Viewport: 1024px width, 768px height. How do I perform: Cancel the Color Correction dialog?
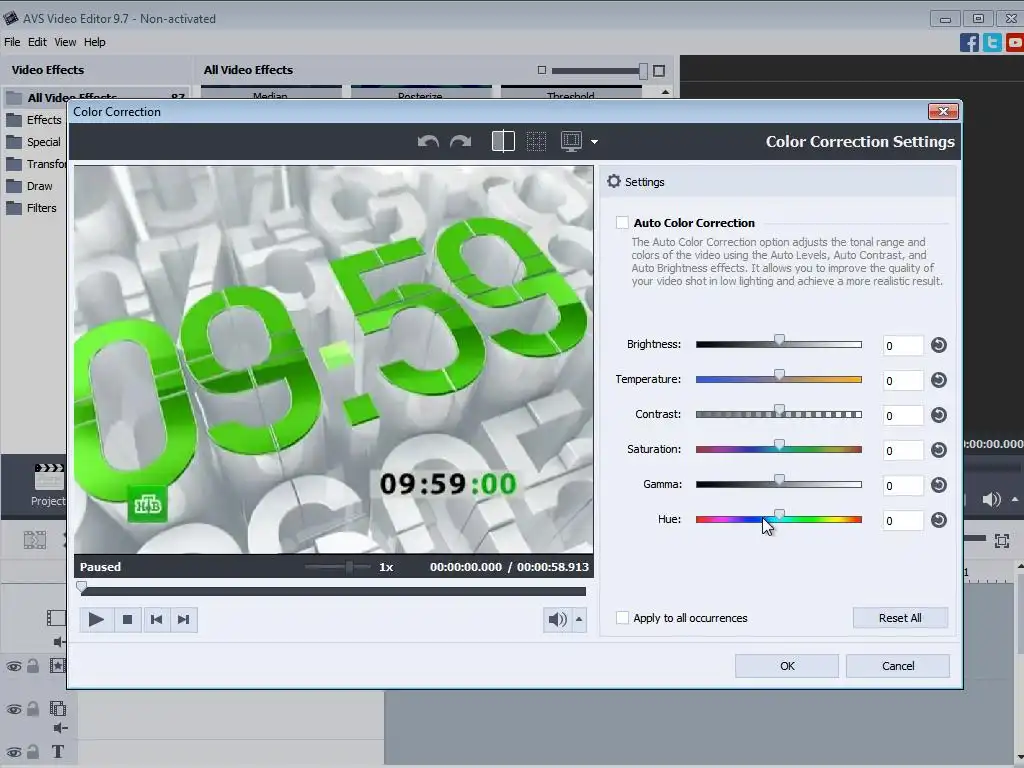(898, 666)
